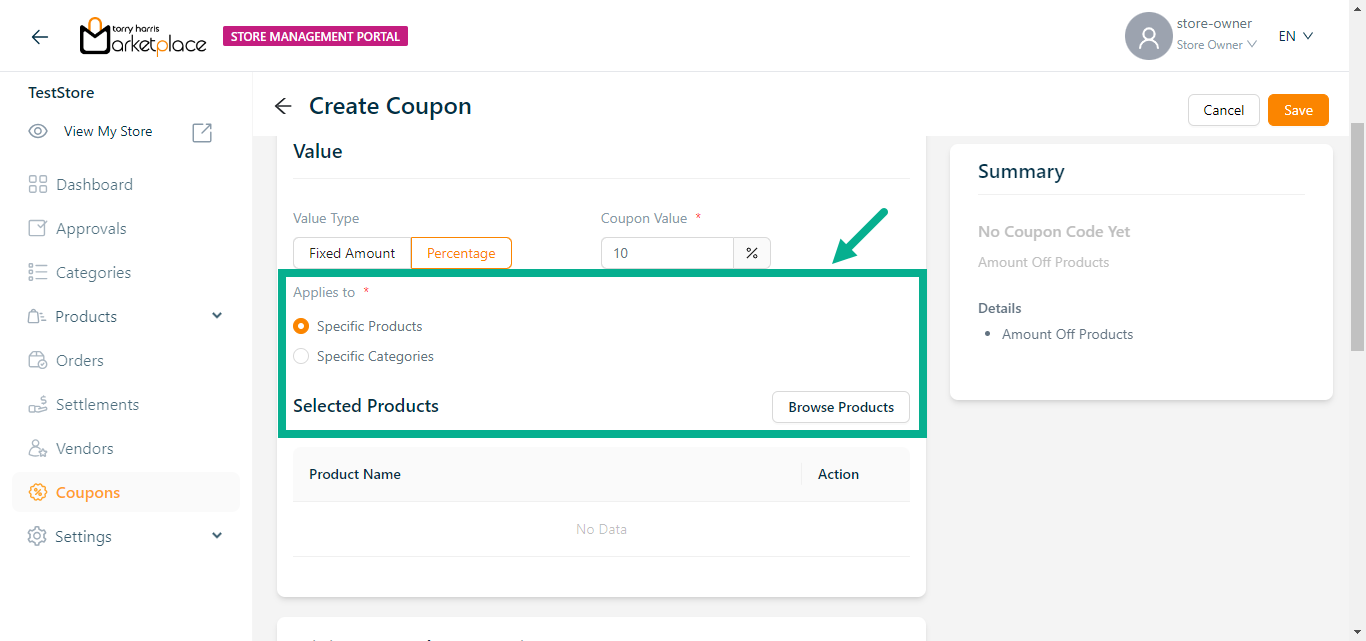Open store in new tab icon
The image size is (1366, 641).
click(x=202, y=132)
